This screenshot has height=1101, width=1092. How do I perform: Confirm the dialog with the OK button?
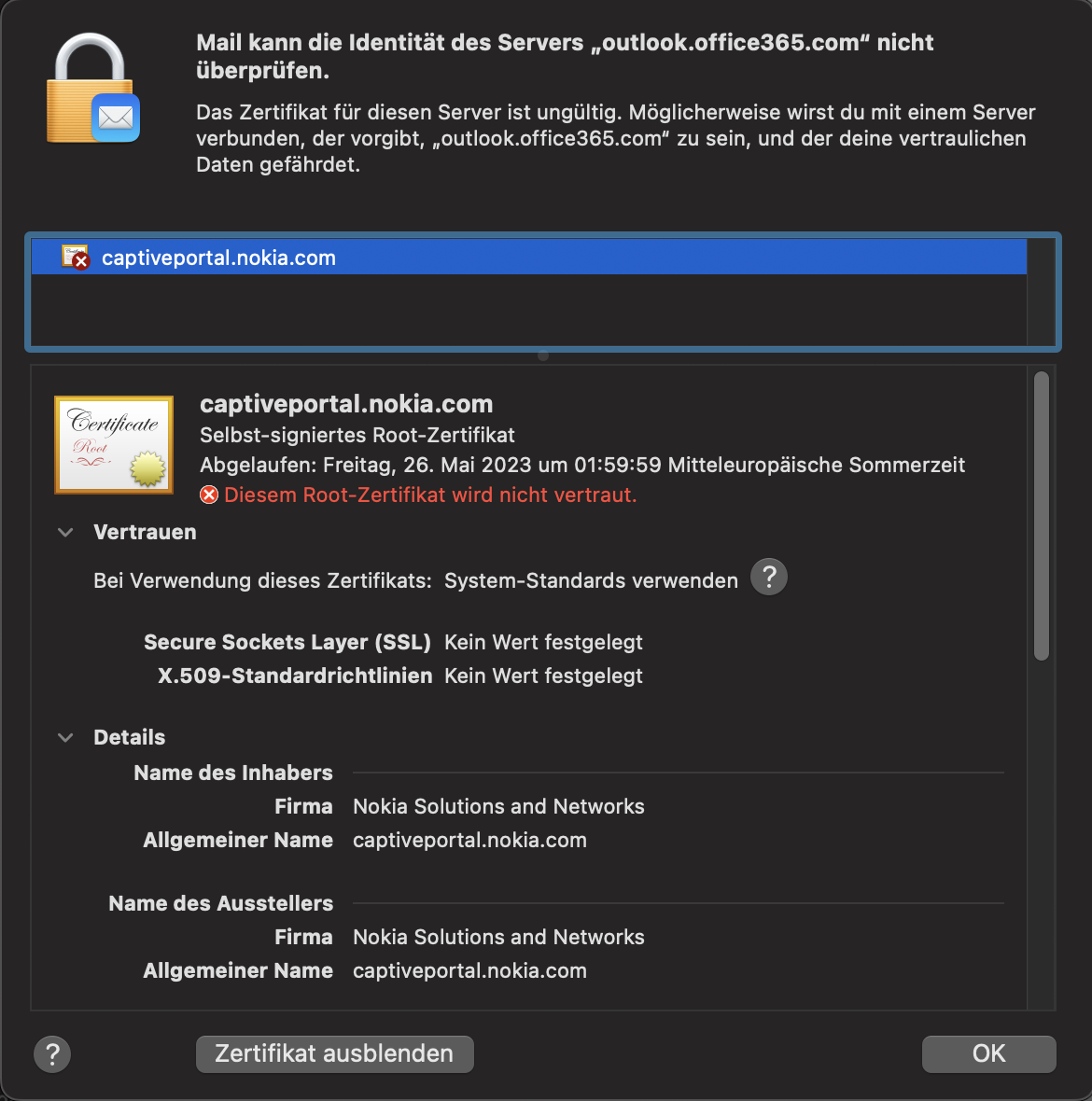[x=988, y=1053]
